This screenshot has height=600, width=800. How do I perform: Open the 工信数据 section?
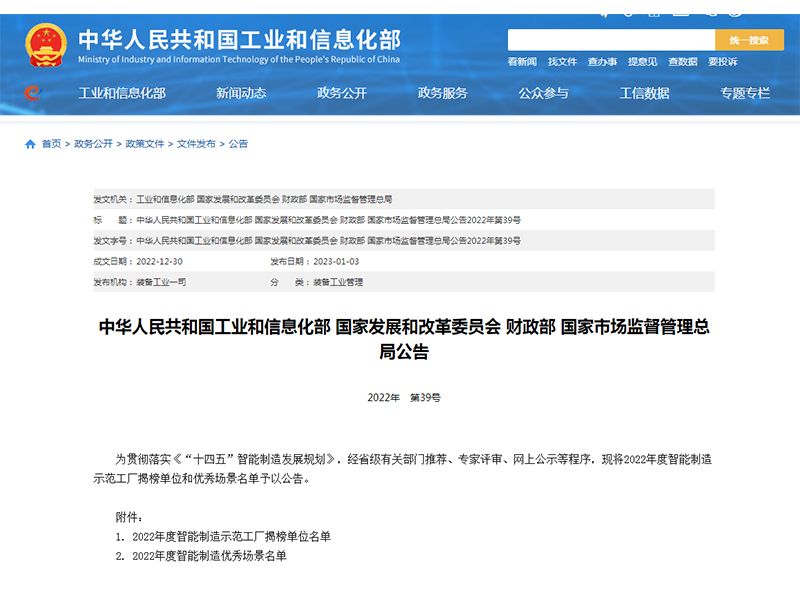click(645, 95)
